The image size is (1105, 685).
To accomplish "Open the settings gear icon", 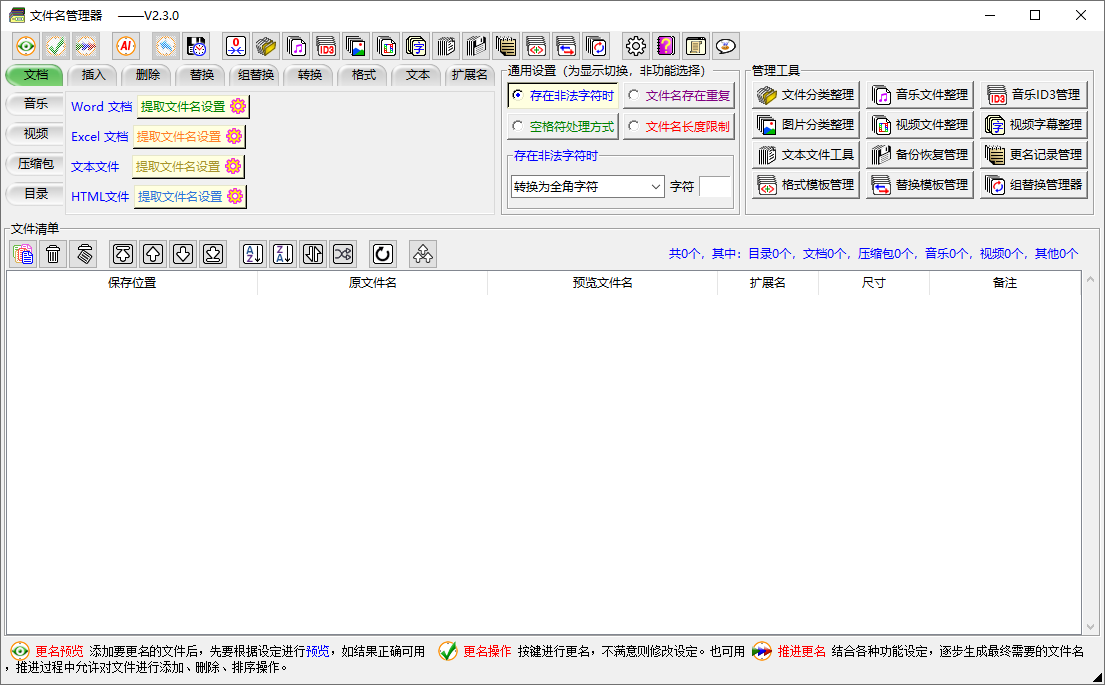I will pyautogui.click(x=636, y=46).
